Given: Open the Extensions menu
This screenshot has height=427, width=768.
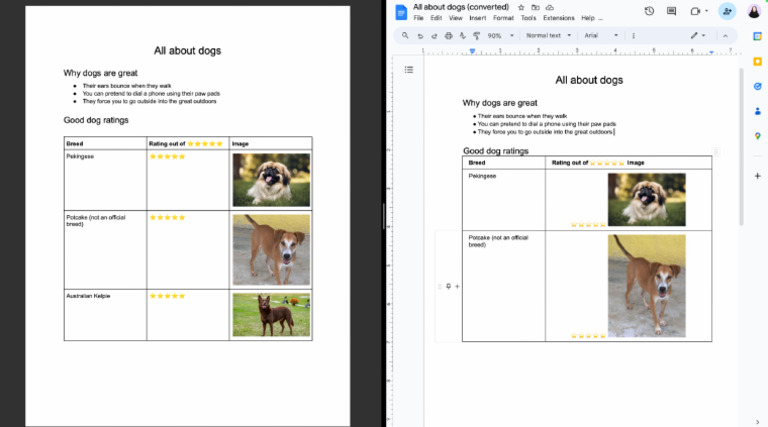Looking at the screenshot, I should 558,18.
